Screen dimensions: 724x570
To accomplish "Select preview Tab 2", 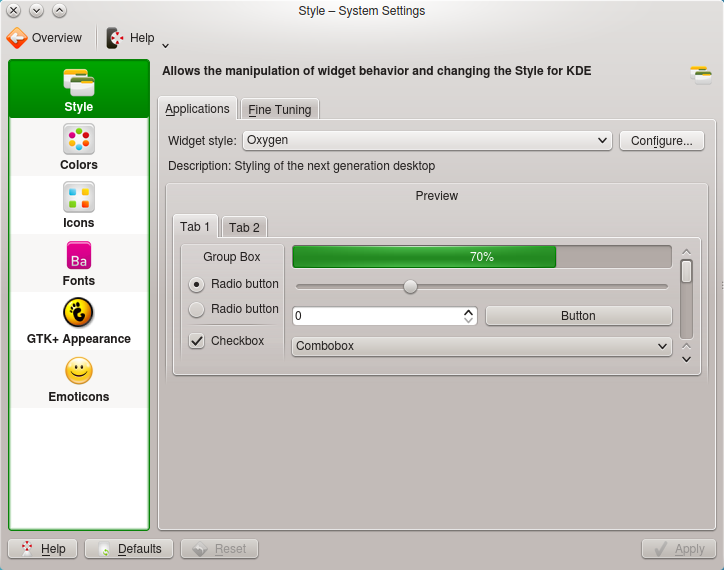I will (x=244, y=227).
